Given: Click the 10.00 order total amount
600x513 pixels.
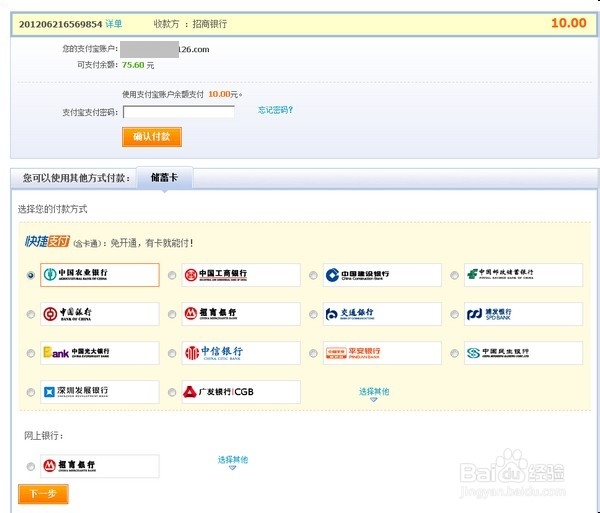Looking at the screenshot, I should pos(569,23).
